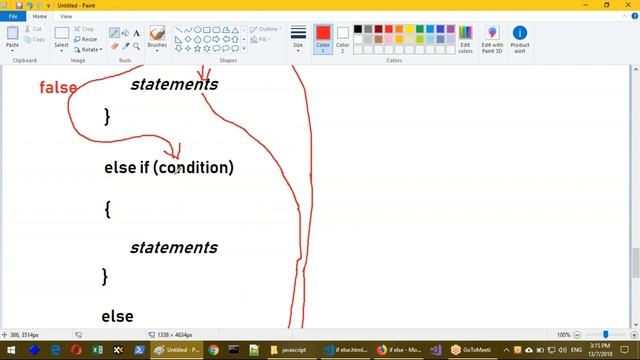640x360 pixels.
Task: Select the Right arrow shape
Action: point(216,39)
